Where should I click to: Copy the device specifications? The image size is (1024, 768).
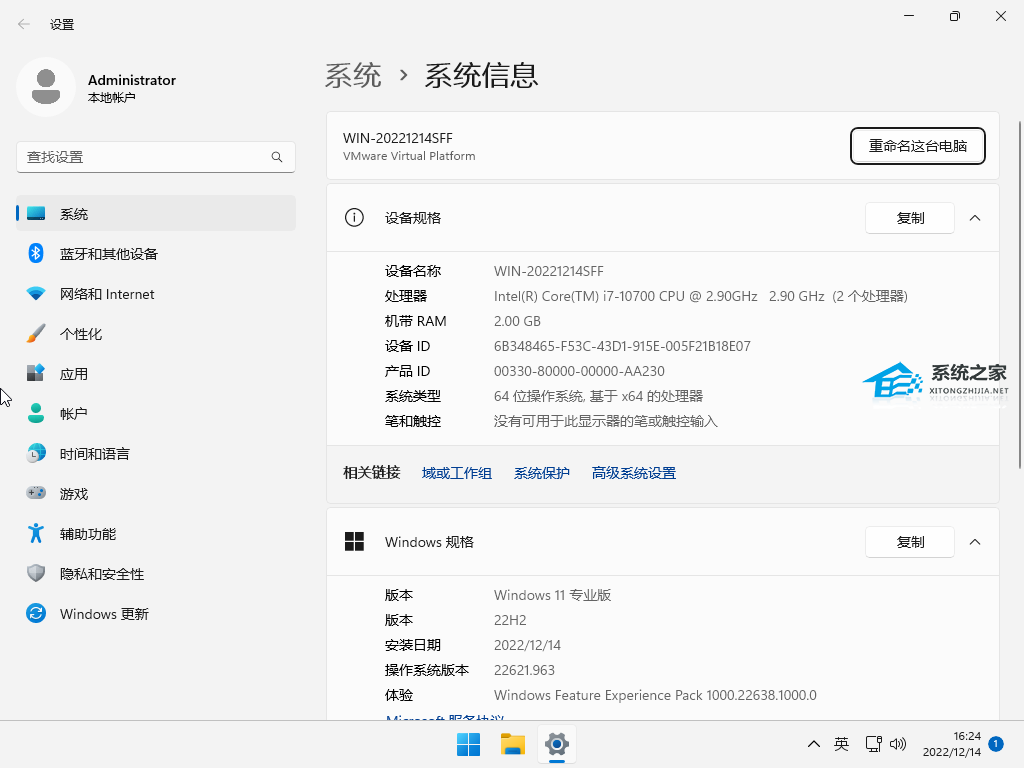pyautogui.click(x=910, y=218)
